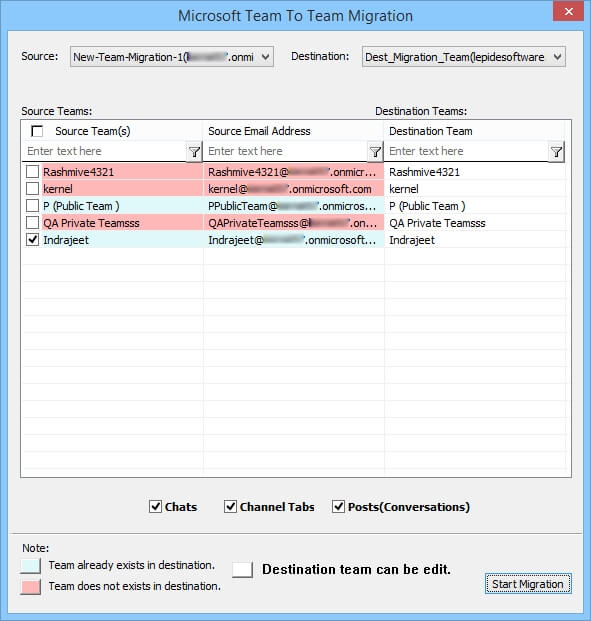Click the Rashmive4321 destination team cell

(475, 172)
